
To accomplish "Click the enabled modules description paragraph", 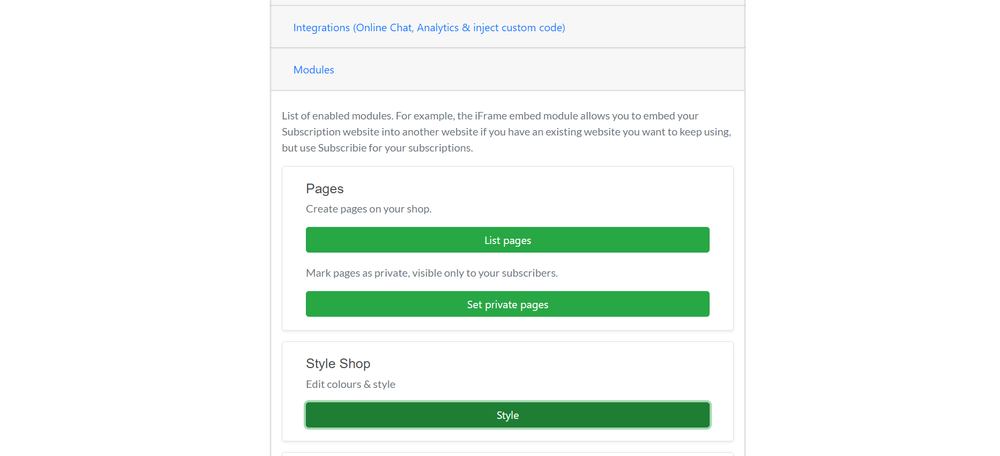I will tap(506, 132).
